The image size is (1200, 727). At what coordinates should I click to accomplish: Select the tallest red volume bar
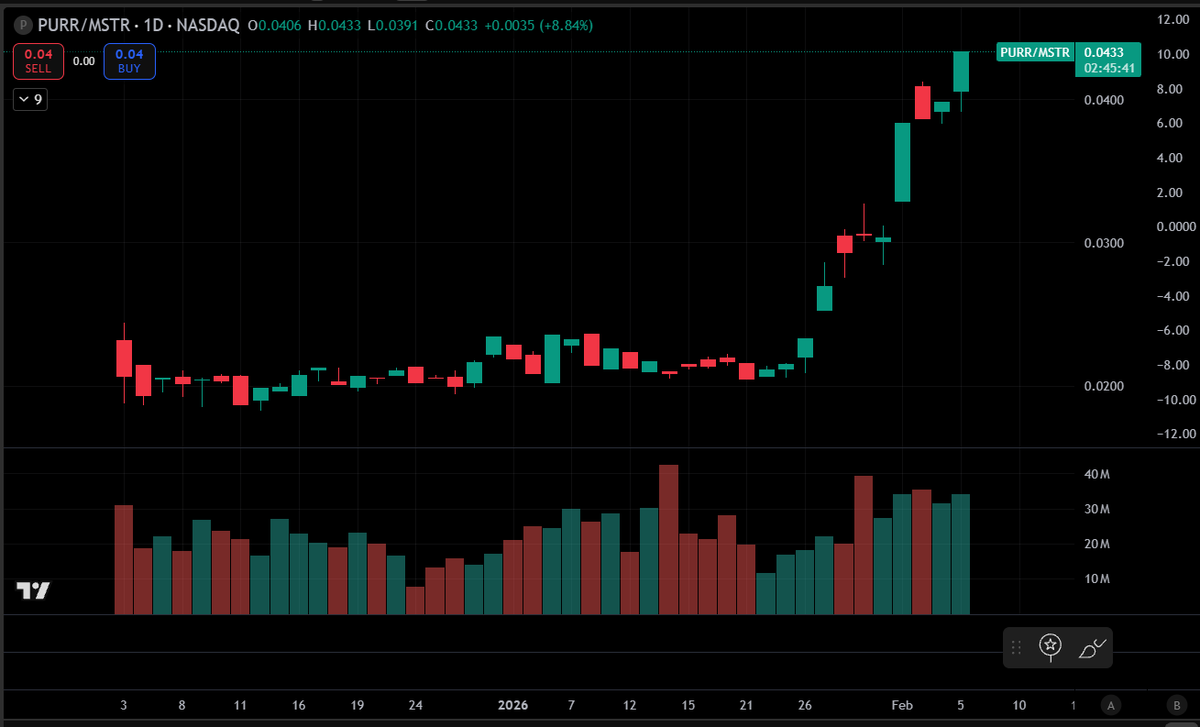(669, 540)
